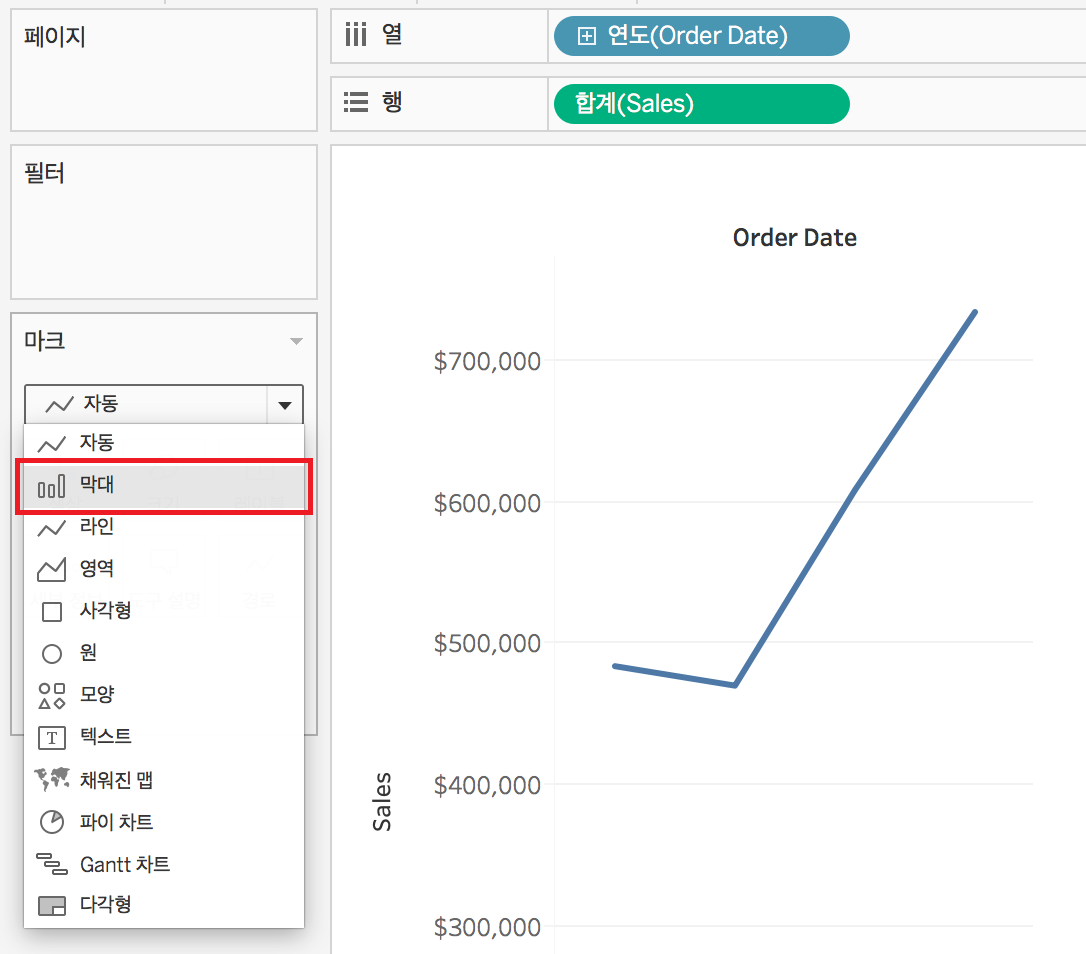This screenshot has height=954, width=1086.
Task: Click the Gantt icon beside Gantt 차트
Action: (x=52, y=864)
